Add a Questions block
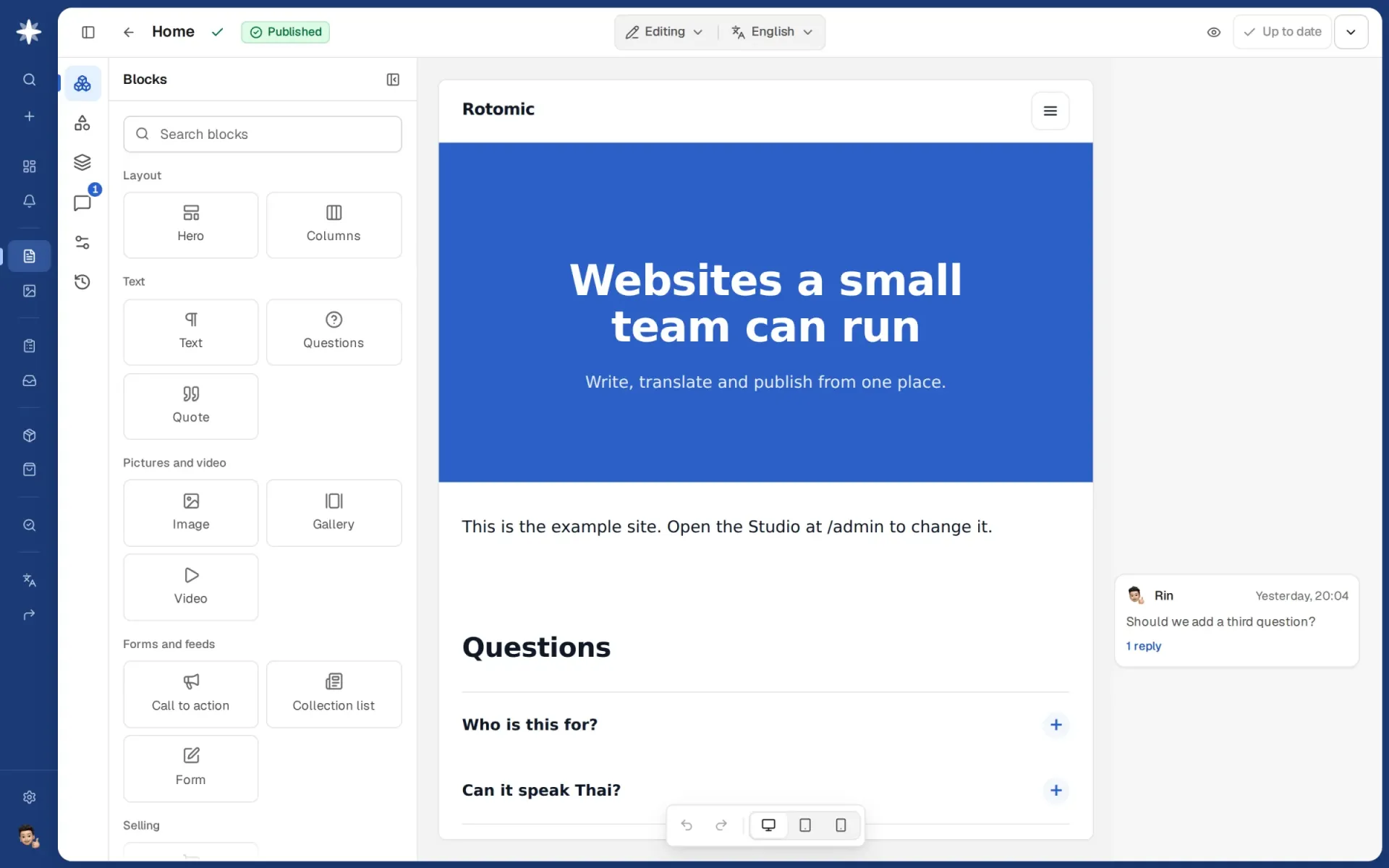Viewport: 1389px width, 868px height. point(334,332)
